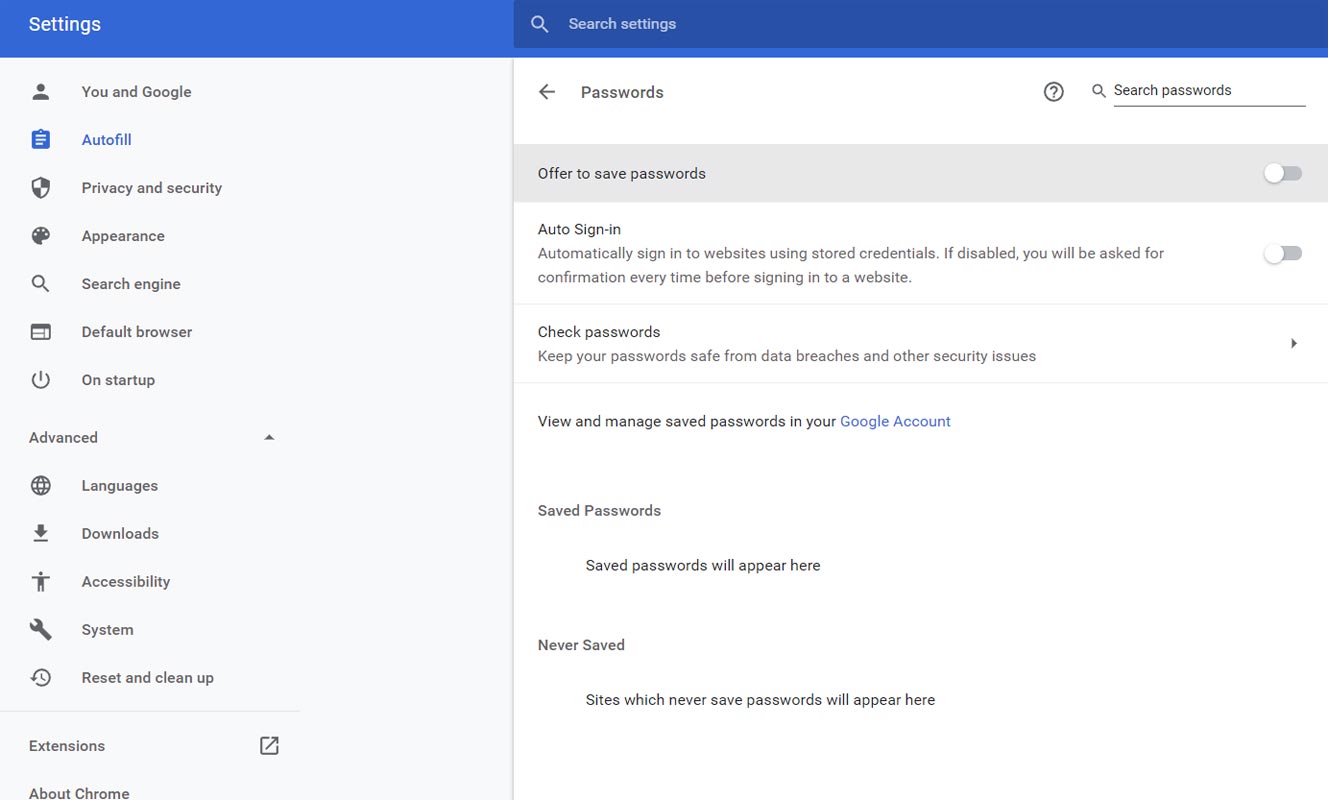Click the Reset and clean up history icon

40,678
